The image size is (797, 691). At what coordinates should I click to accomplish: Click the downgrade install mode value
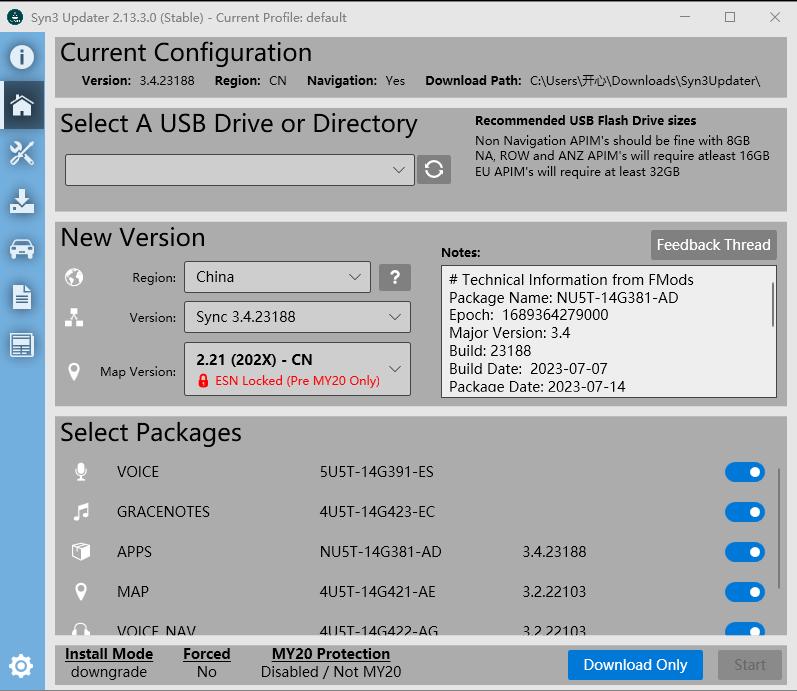tap(109, 672)
